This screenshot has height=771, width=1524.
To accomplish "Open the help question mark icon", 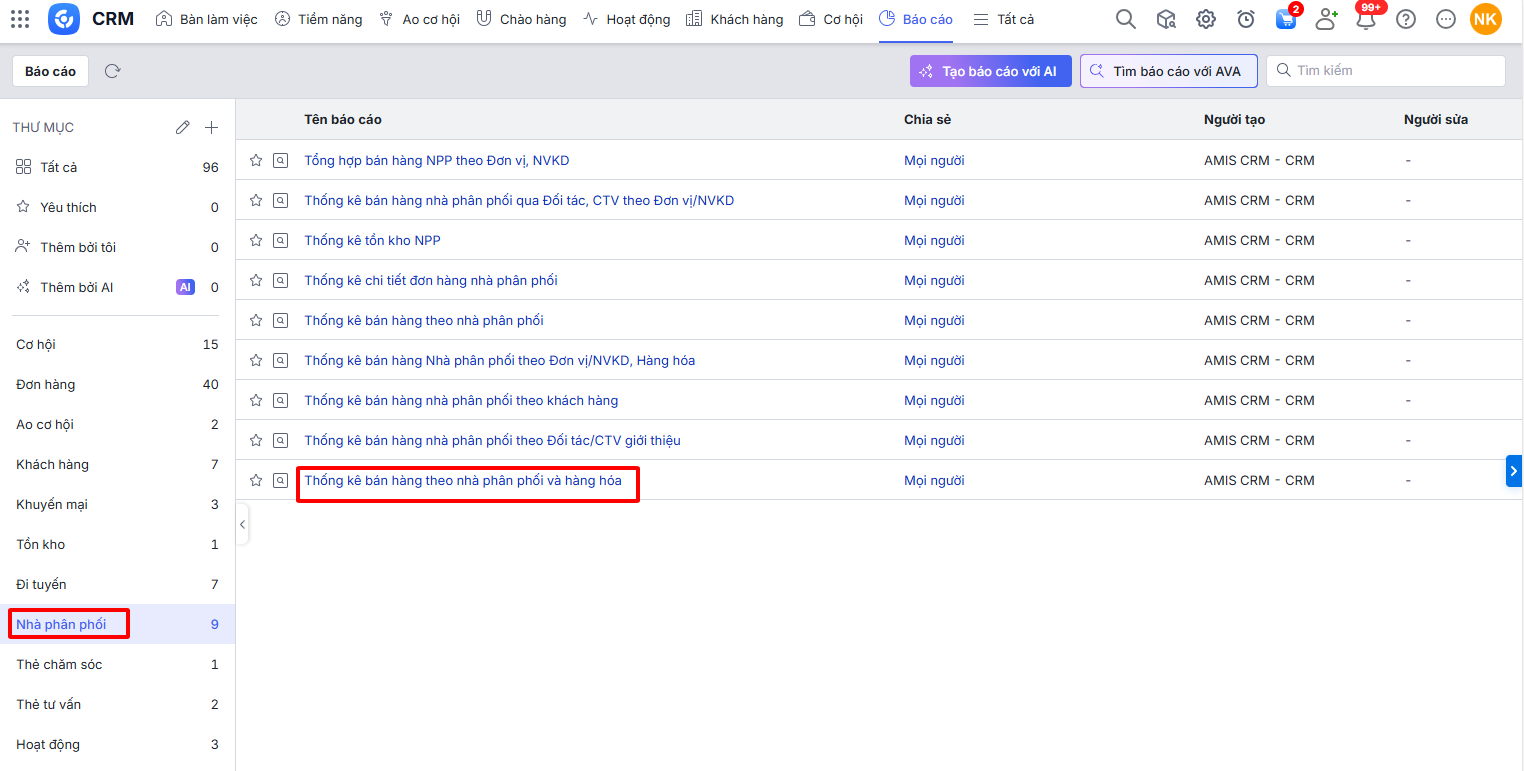I will click(1406, 19).
